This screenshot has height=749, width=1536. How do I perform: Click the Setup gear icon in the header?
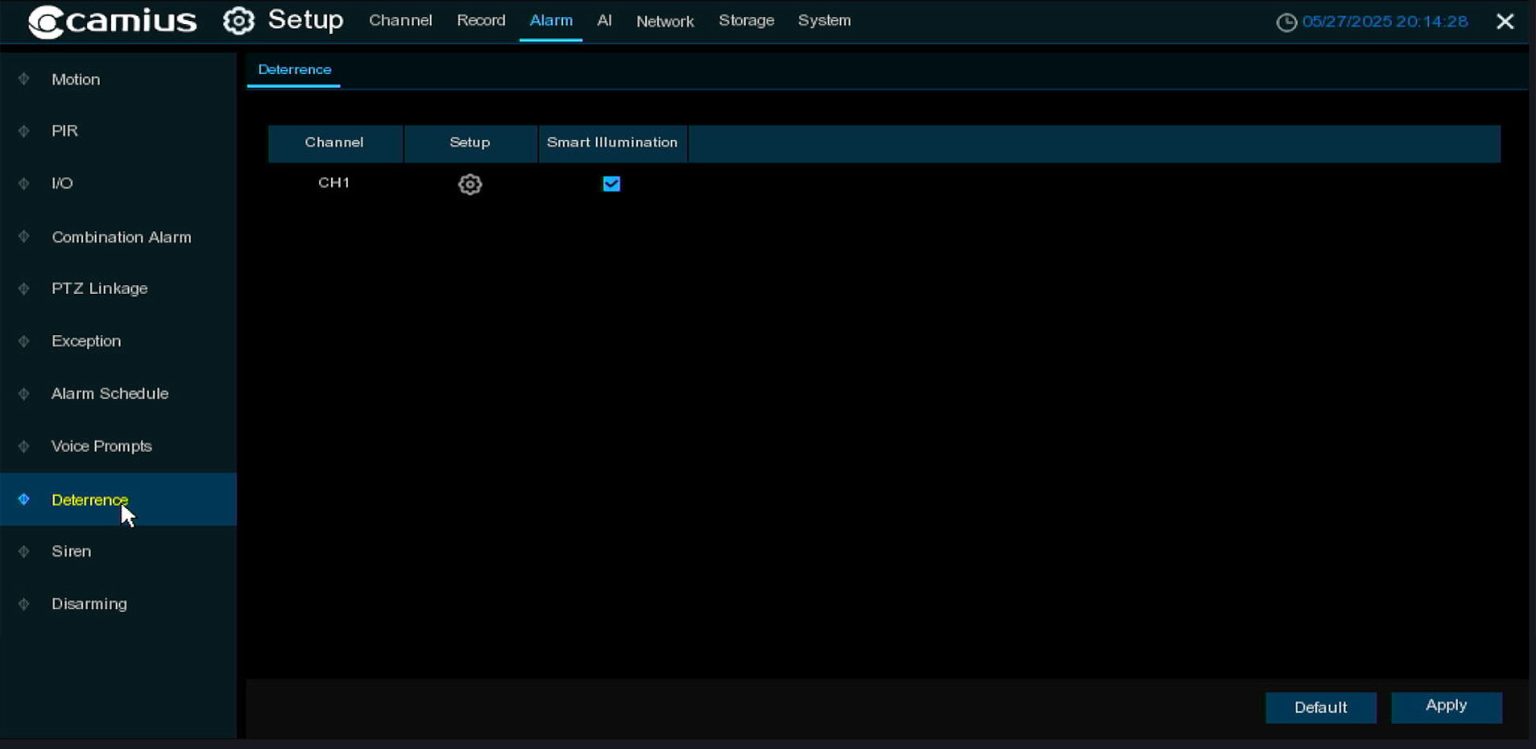(238, 20)
